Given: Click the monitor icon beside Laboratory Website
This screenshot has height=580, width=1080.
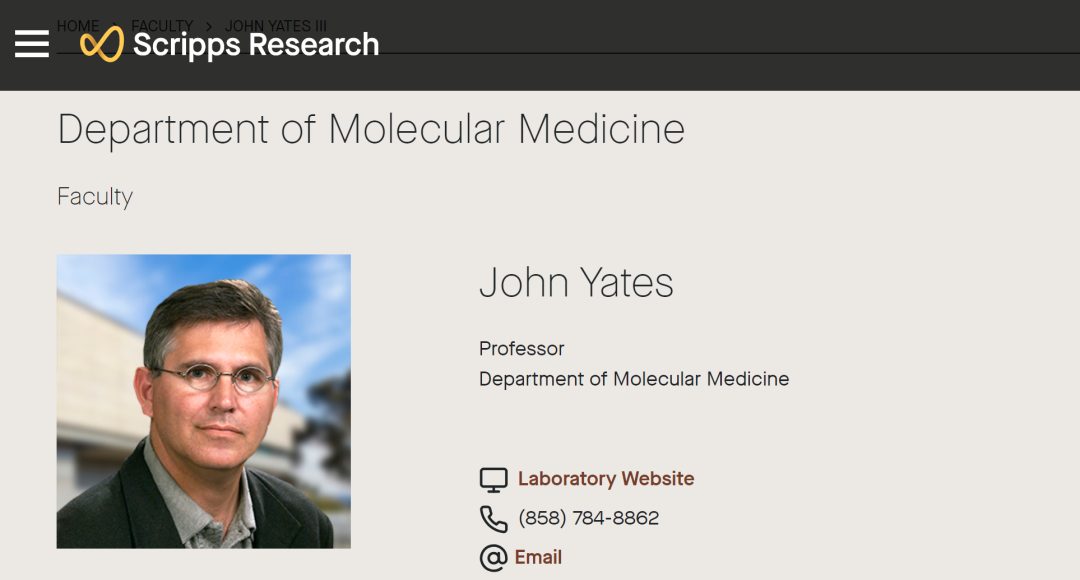Looking at the screenshot, I should (x=493, y=480).
